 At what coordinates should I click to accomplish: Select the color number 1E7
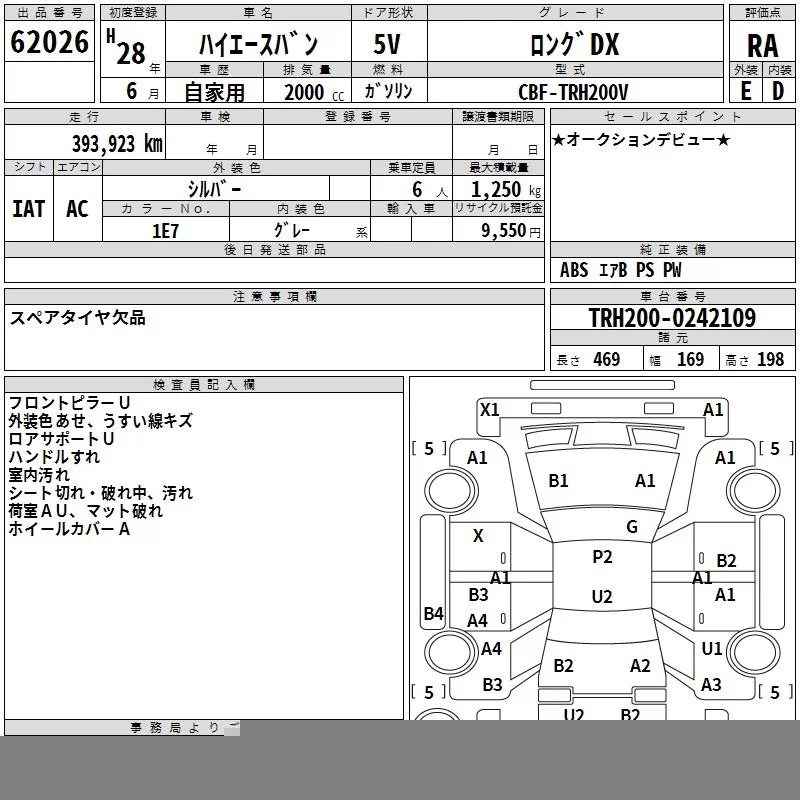click(x=165, y=231)
